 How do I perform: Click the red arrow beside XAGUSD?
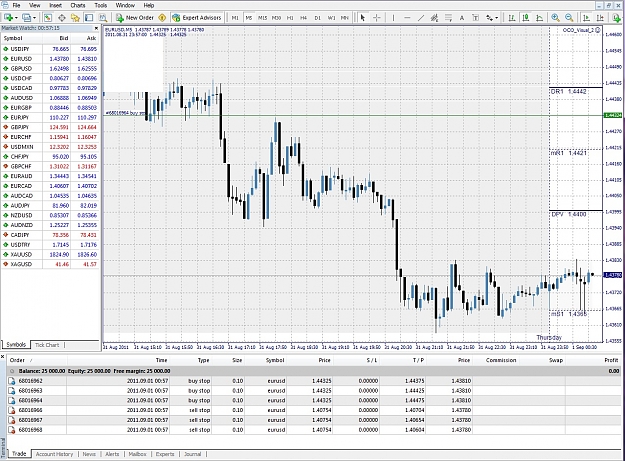tap(6, 264)
